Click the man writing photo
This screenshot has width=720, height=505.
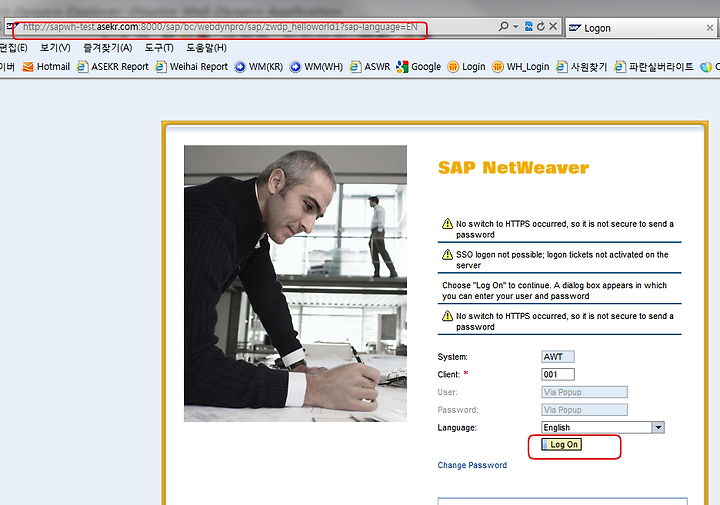tap(295, 283)
